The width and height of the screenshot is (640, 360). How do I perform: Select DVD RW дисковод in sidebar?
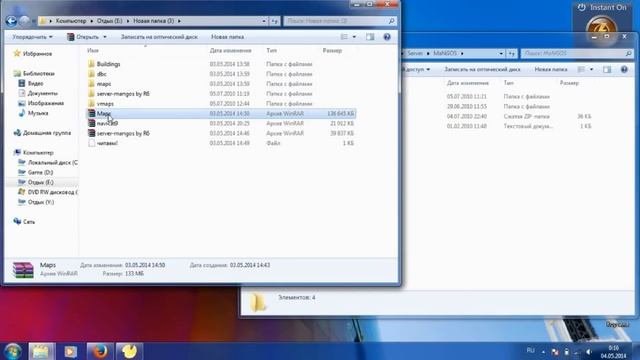48,192
